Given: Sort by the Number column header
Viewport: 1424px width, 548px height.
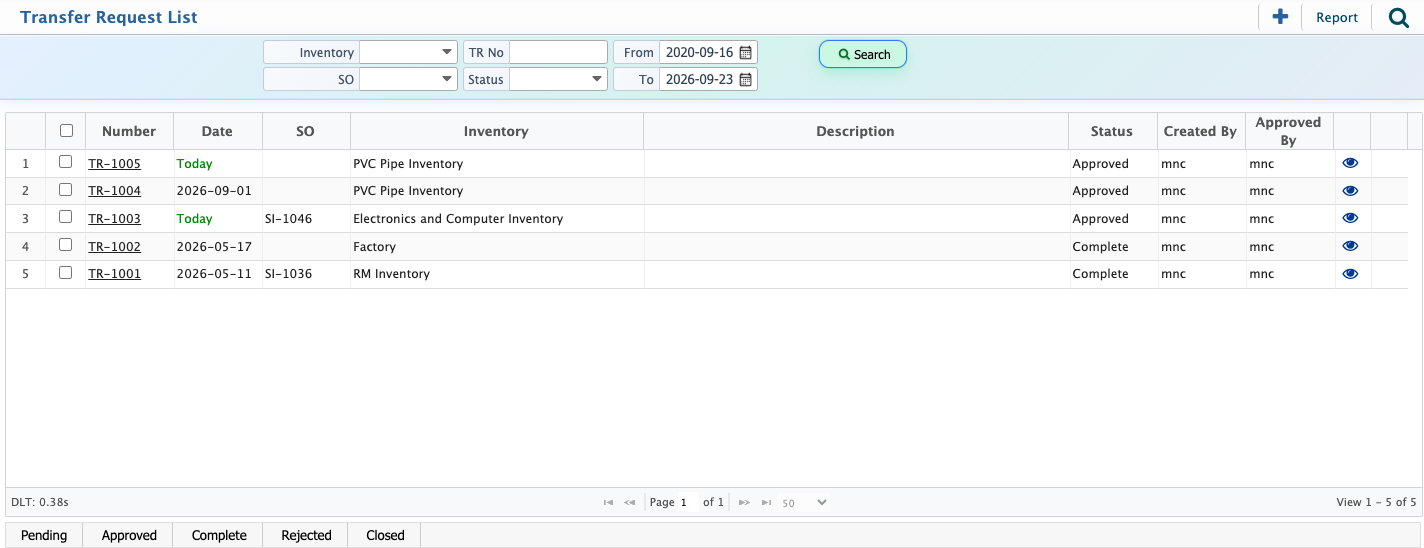Looking at the screenshot, I should click(x=129, y=131).
